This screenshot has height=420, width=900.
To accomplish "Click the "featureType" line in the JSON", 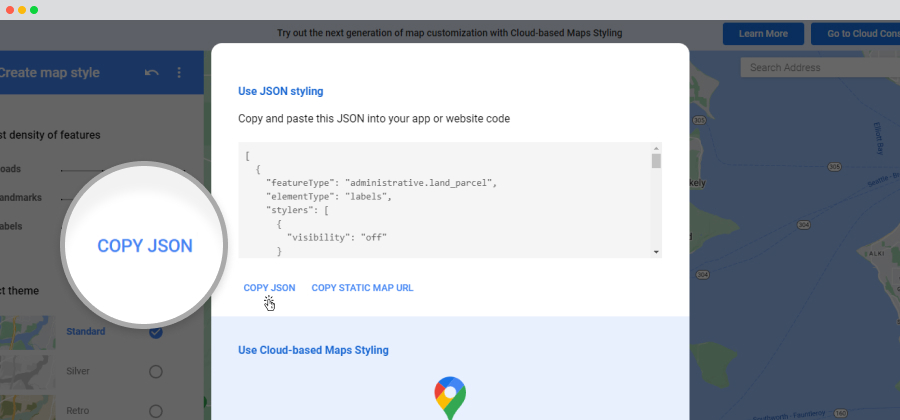I will tap(381, 184).
